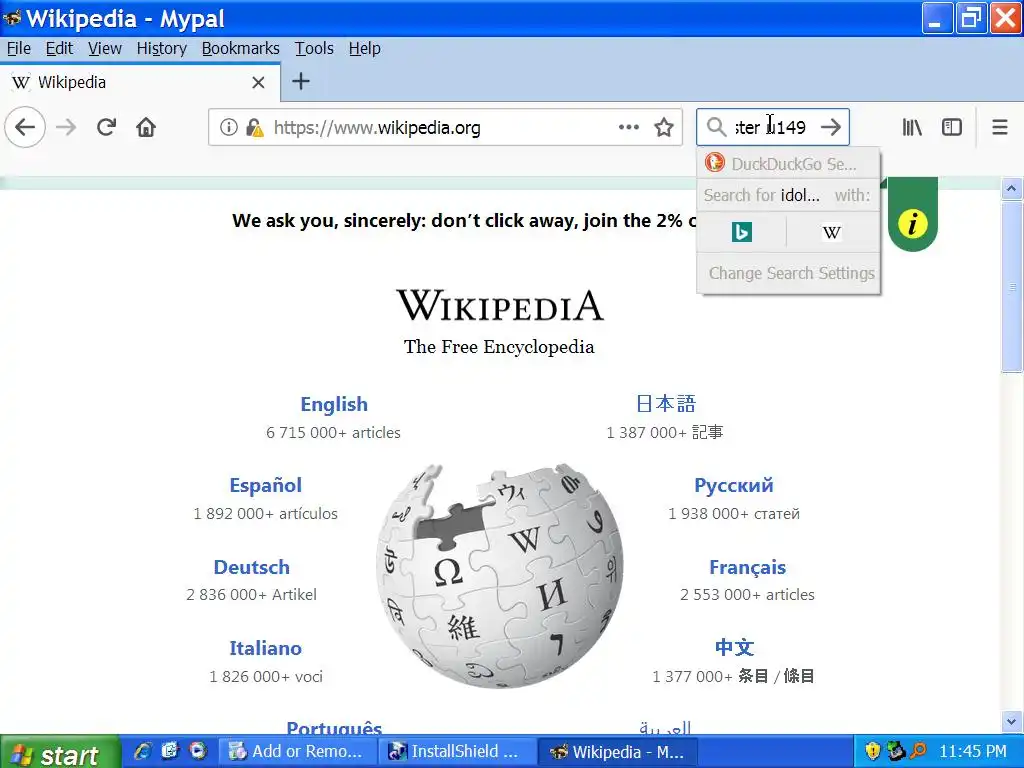
Task: Click the Wikipedia puzzle globe logo
Action: click(499, 576)
